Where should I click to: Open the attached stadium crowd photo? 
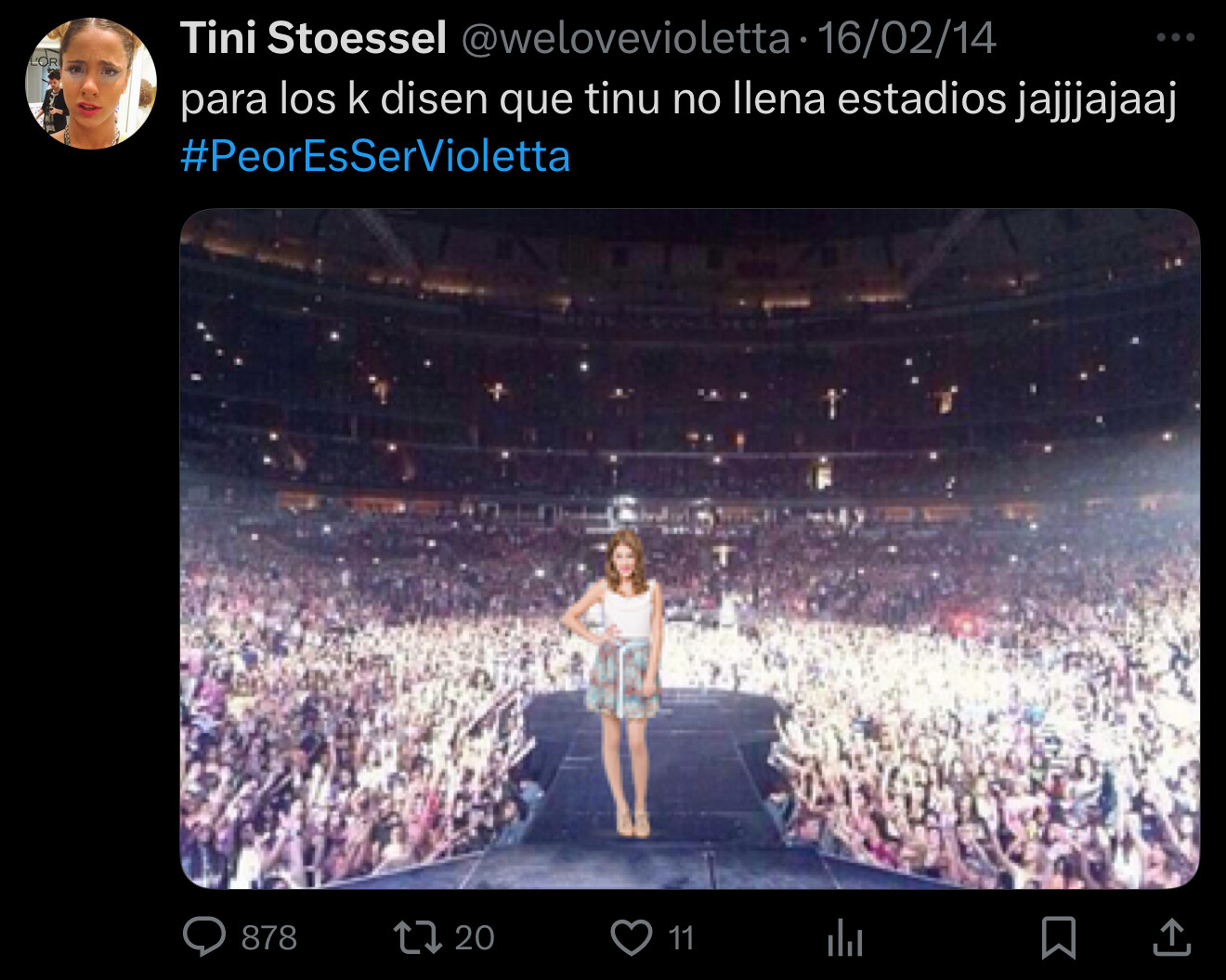(689, 548)
